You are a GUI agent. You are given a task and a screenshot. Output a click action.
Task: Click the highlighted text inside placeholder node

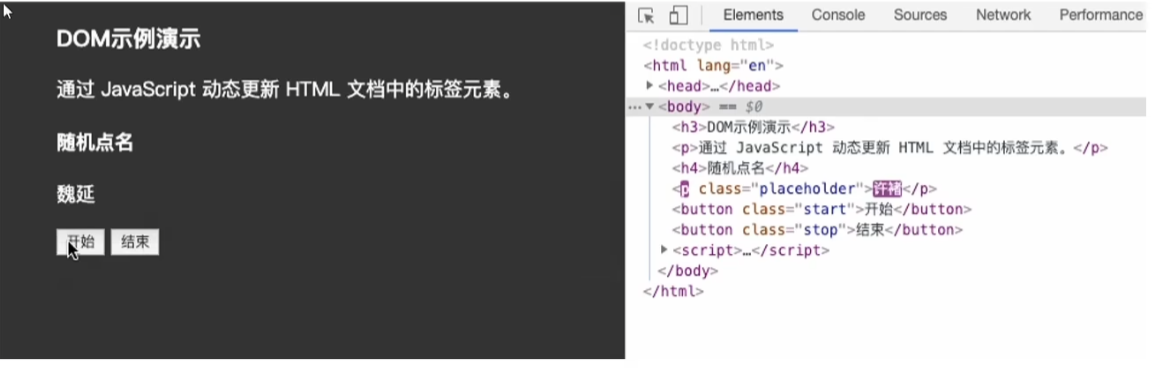pyautogui.click(x=887, y=188)
